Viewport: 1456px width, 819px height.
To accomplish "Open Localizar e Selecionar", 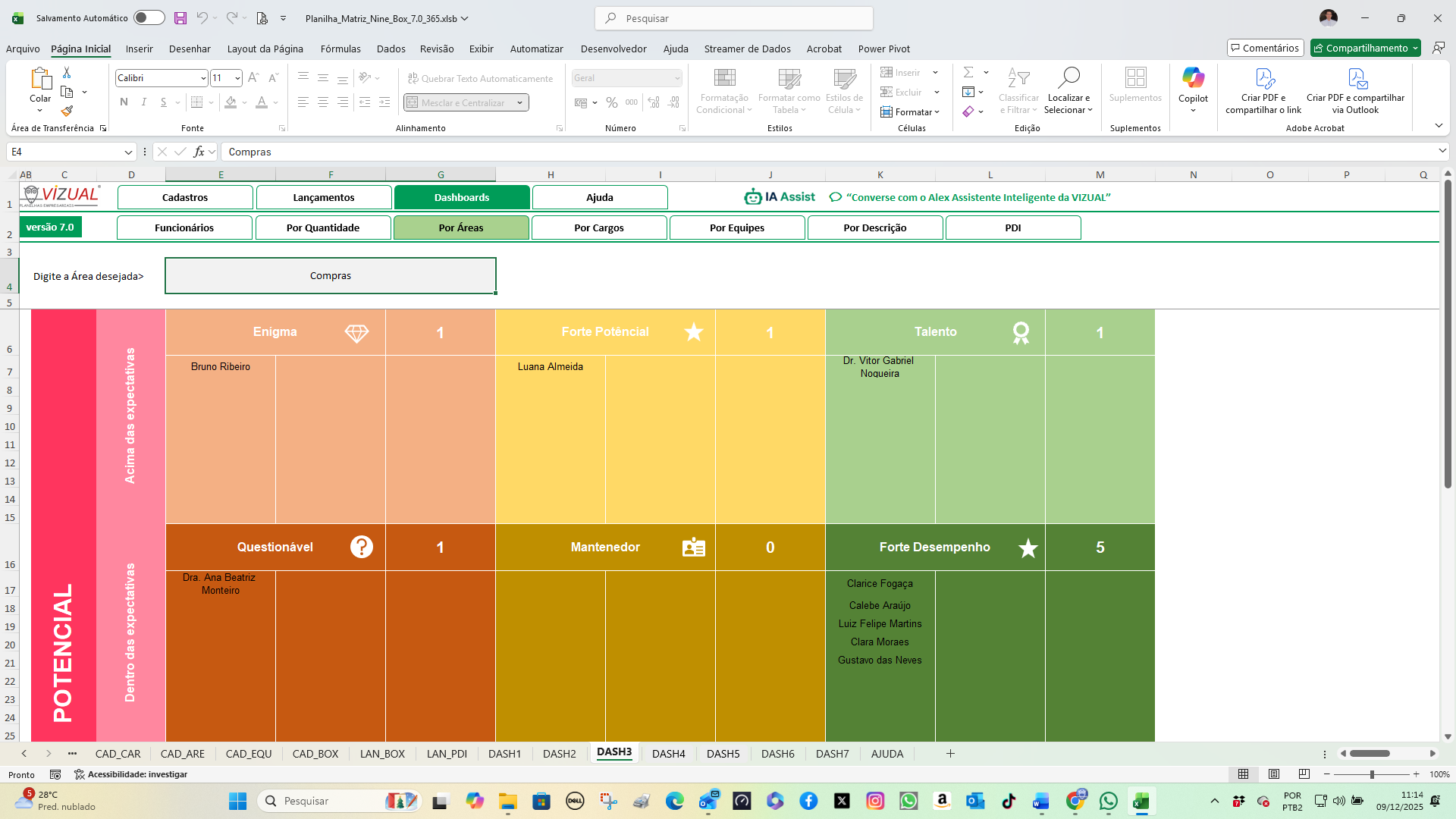I will (x=1068, y=91).
